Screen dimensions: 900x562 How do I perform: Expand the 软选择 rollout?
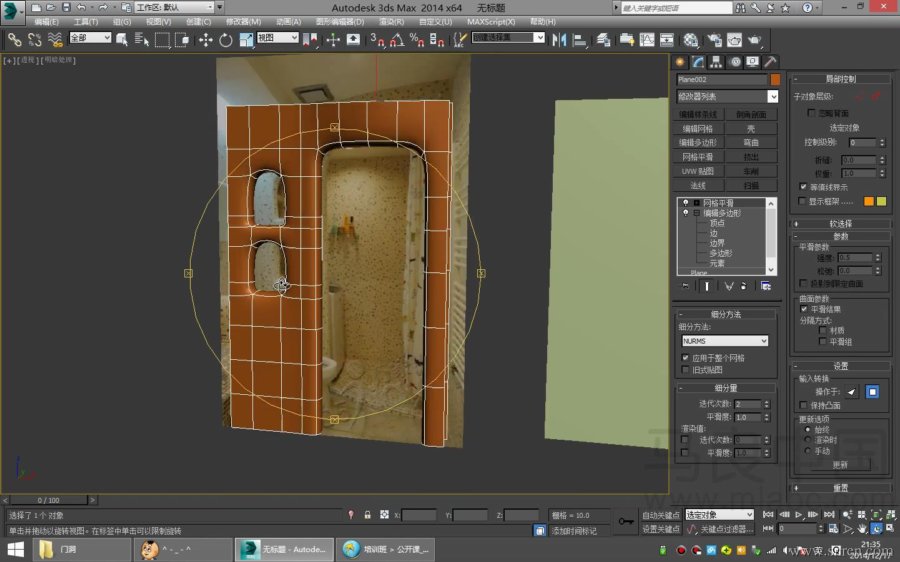(839, 223)
